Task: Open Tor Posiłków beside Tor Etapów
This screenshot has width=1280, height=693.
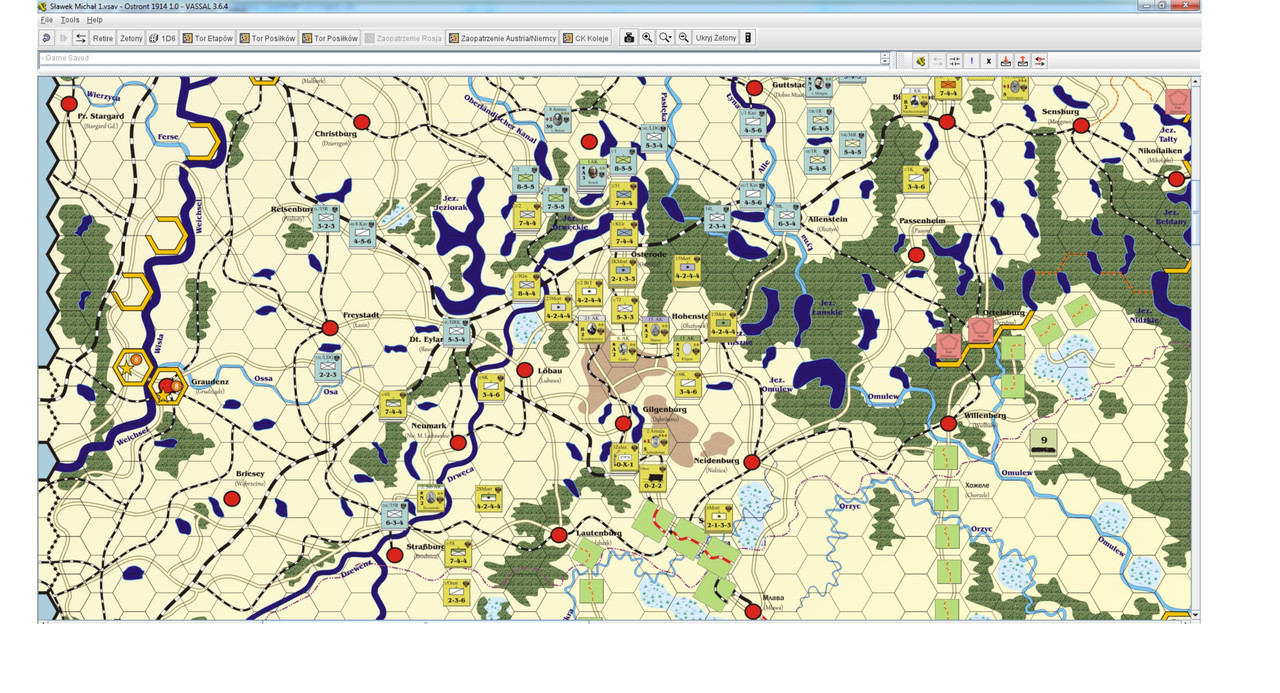Action: pyautogui.click(x=267, y=38)
